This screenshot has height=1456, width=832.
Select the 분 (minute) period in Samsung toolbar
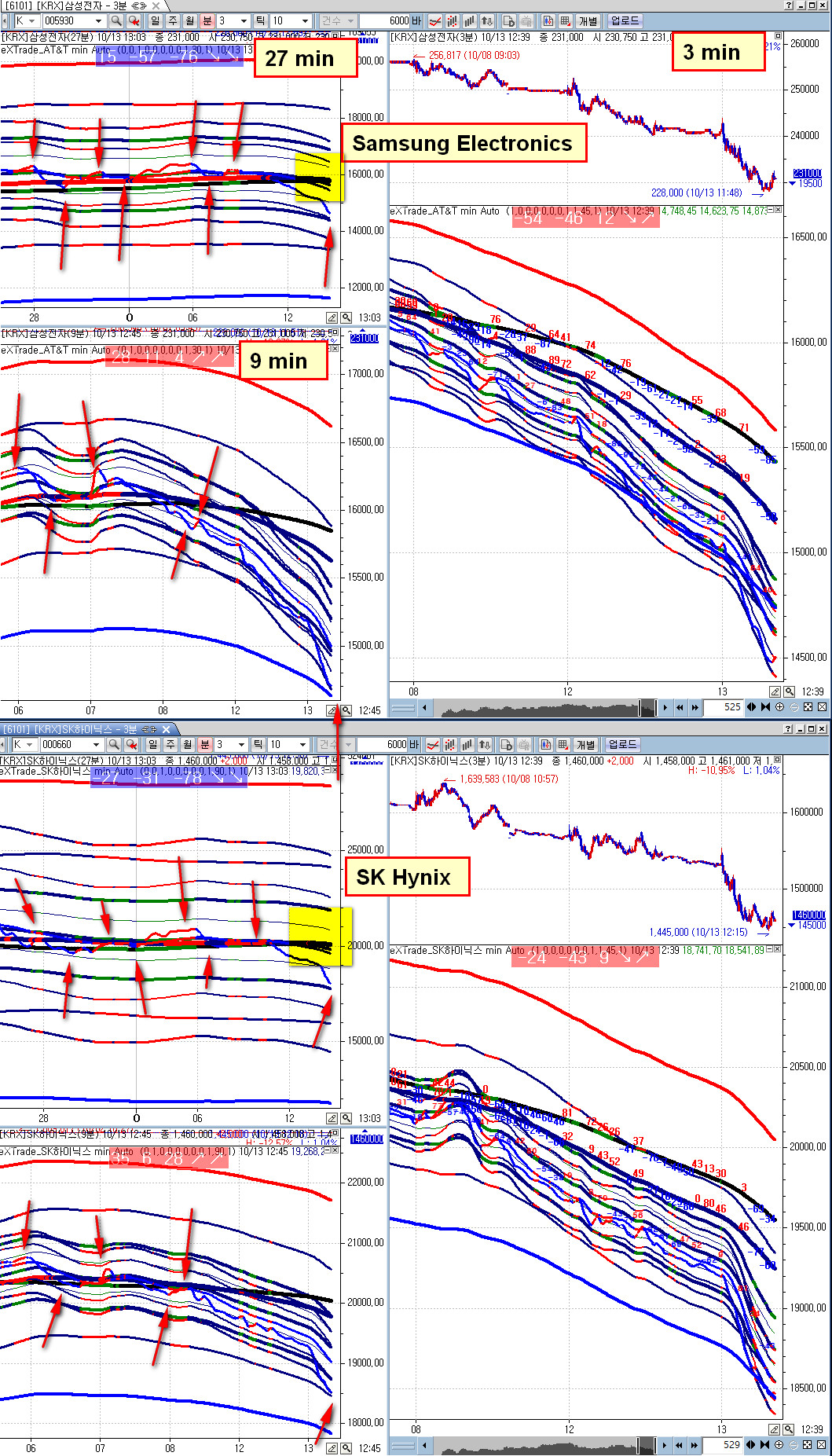(207, 20)
